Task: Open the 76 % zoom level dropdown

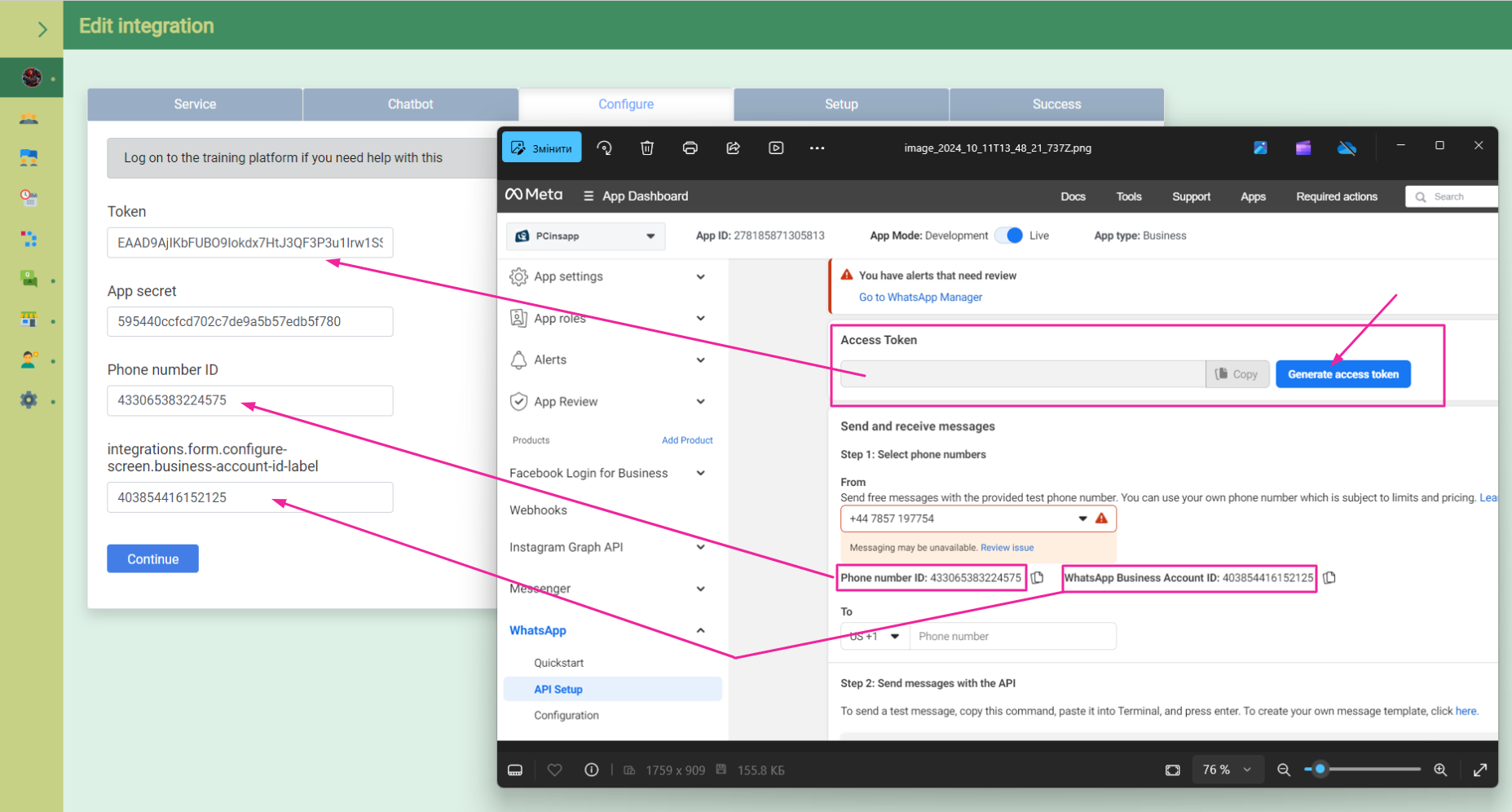Action: [x=1227, y=770]
